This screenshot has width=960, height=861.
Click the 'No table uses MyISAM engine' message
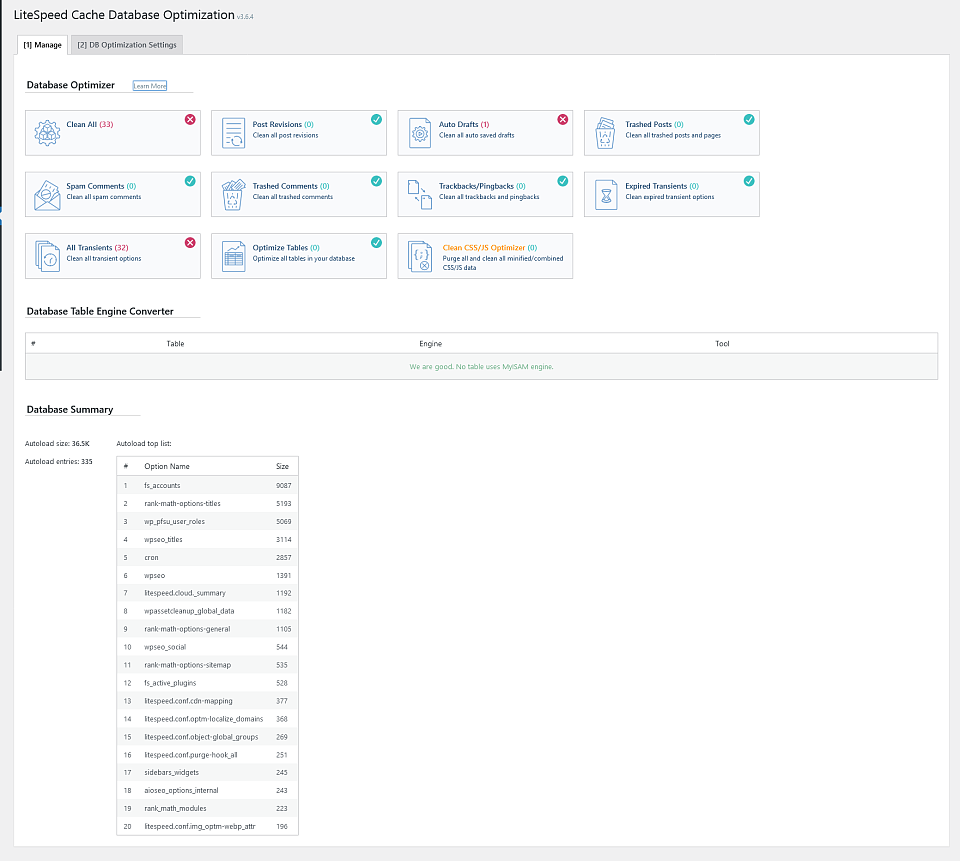tap(481, 367)
